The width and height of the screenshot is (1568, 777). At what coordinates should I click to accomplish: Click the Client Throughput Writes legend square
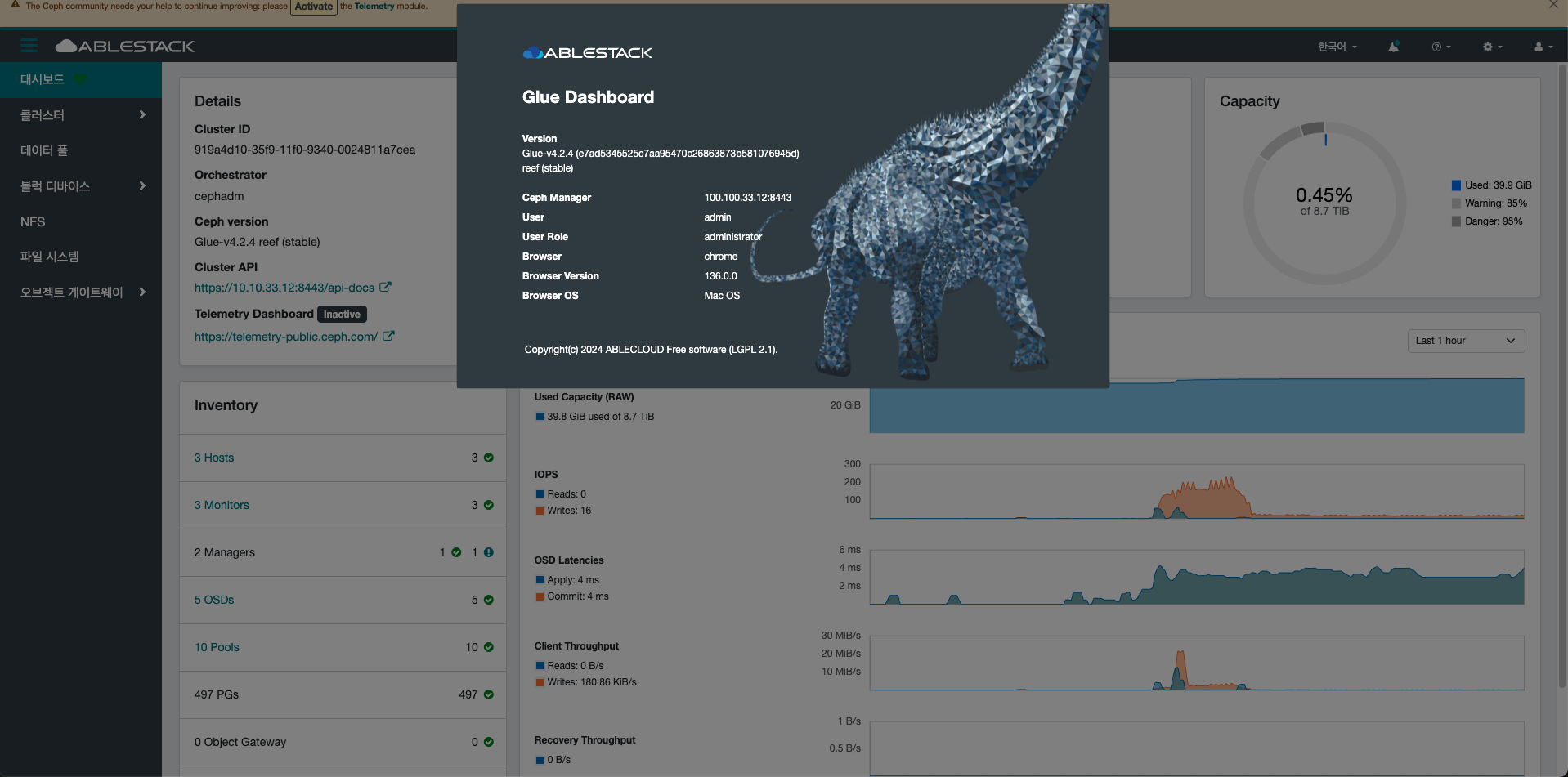click(x=540, y=682)
